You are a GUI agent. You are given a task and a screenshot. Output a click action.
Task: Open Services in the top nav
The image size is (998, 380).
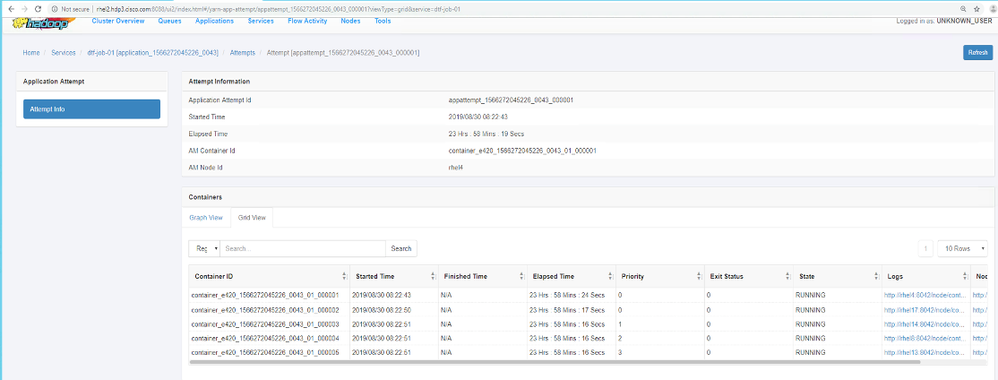(x=260, y=21)
